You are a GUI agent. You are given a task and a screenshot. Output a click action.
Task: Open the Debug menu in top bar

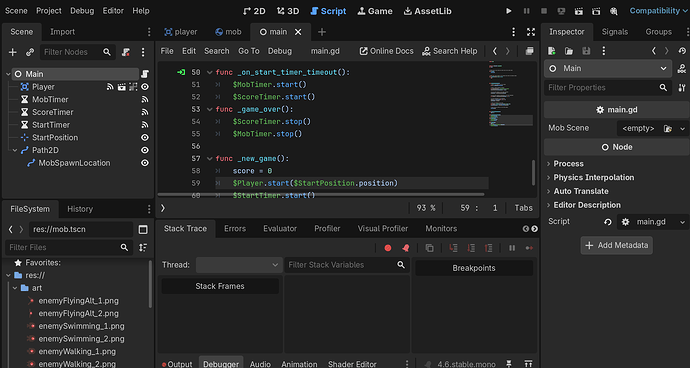click(82, 11)
